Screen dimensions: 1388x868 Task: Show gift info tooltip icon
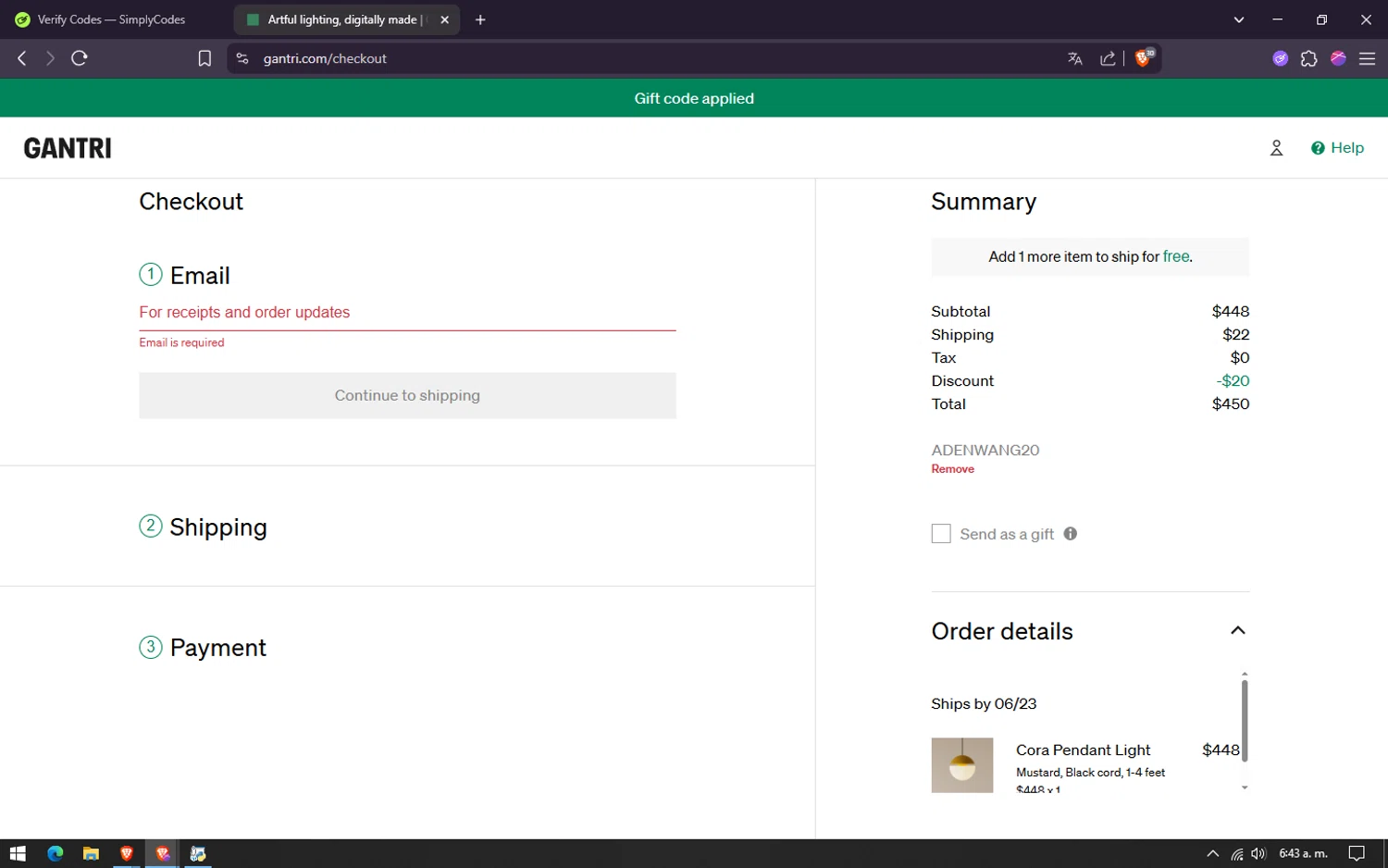(x=1071, y=533)
